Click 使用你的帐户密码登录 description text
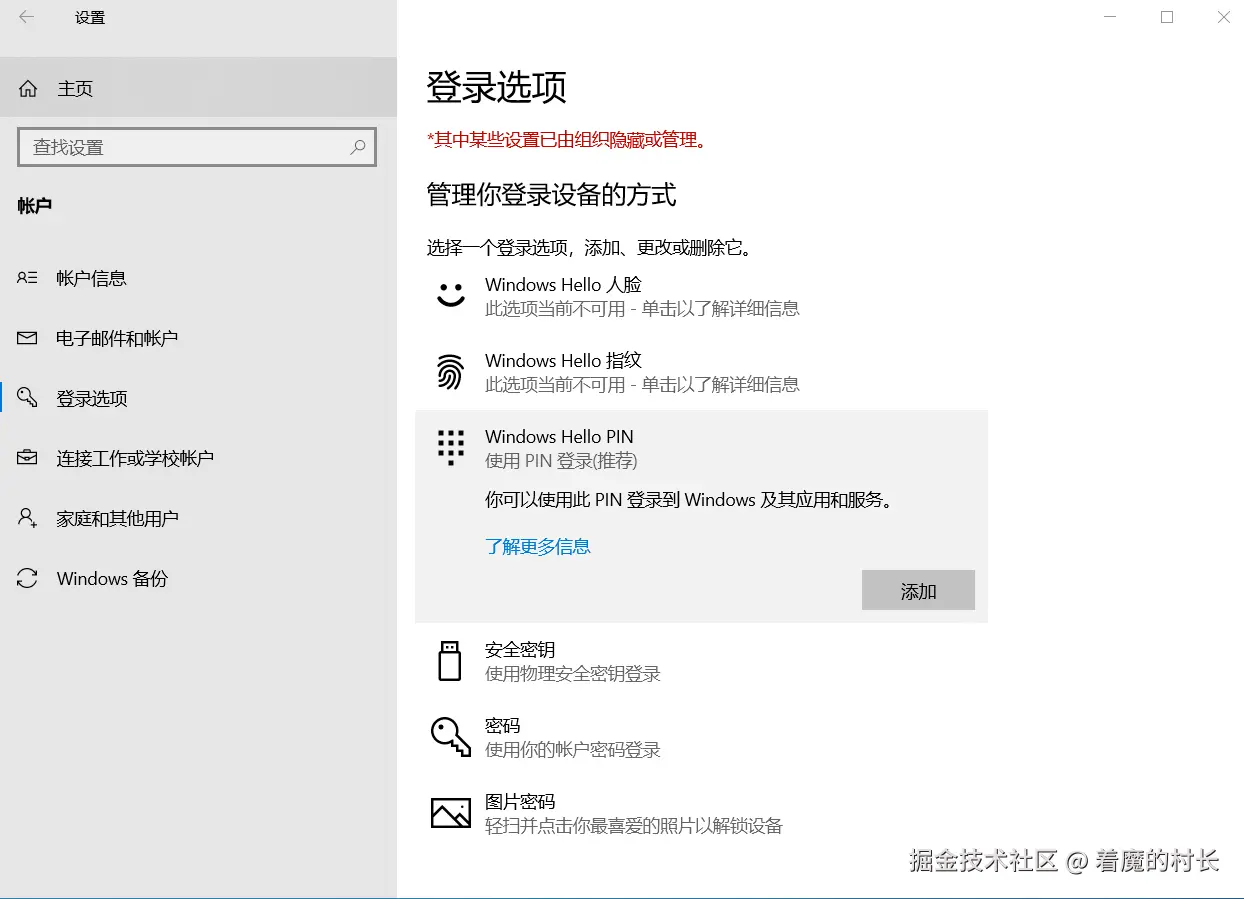The height and width of the screenshot is (899, 1244). tap(573, 750)
